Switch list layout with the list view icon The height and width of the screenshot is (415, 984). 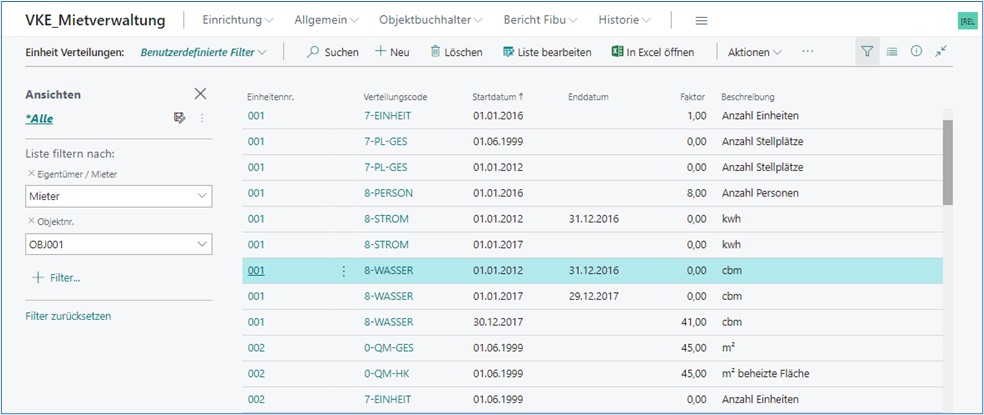pos(892,52)
